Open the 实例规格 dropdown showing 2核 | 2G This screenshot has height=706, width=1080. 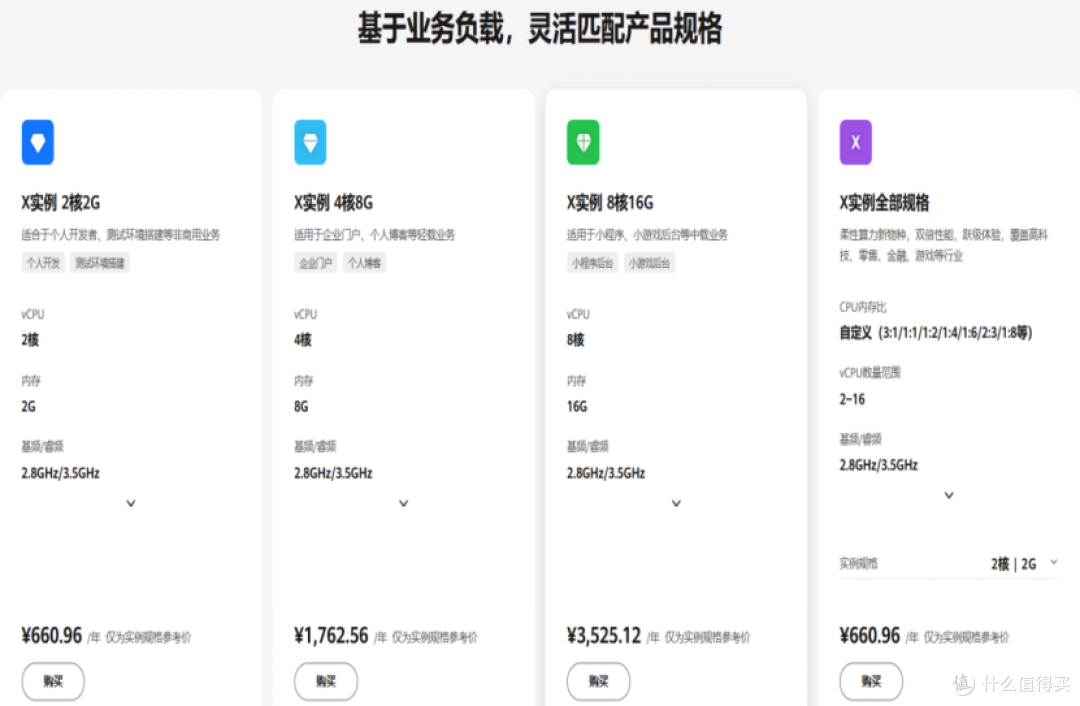pos(948,564)
